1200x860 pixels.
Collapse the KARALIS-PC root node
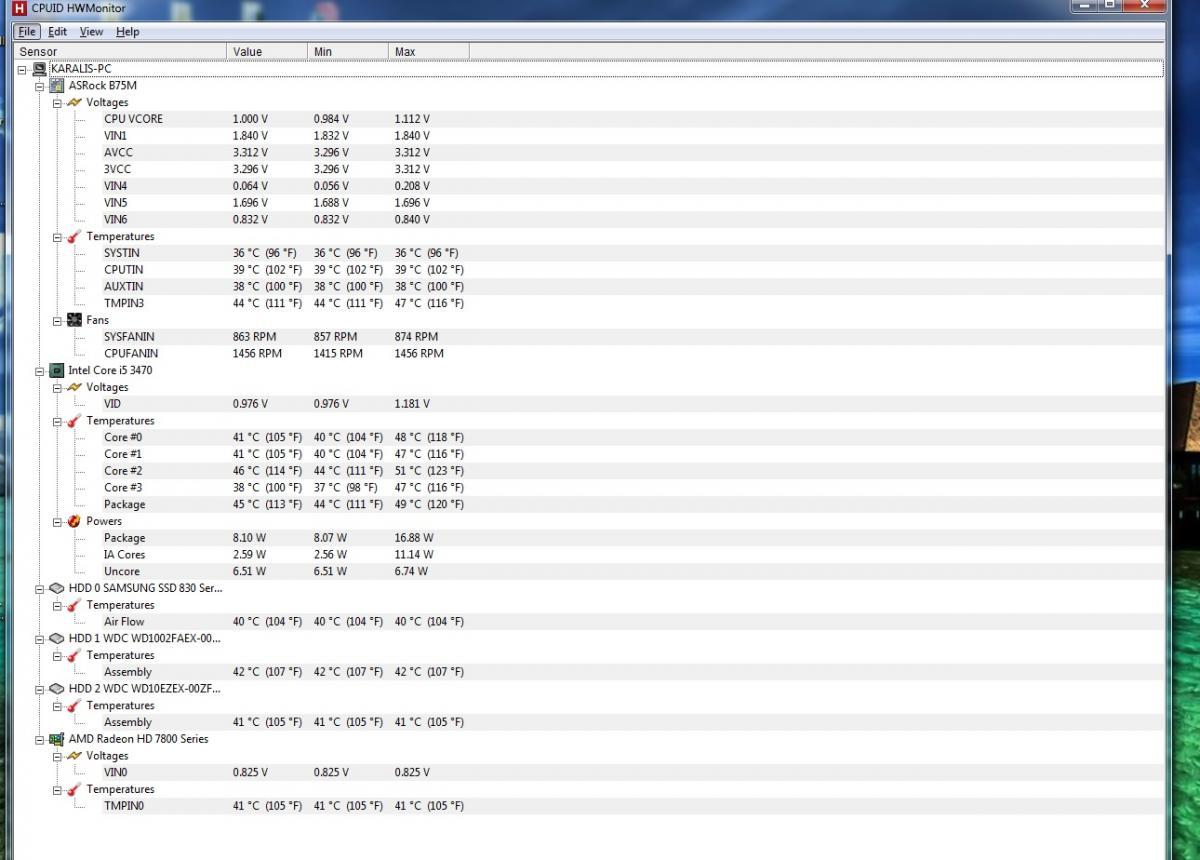(22, 69)
